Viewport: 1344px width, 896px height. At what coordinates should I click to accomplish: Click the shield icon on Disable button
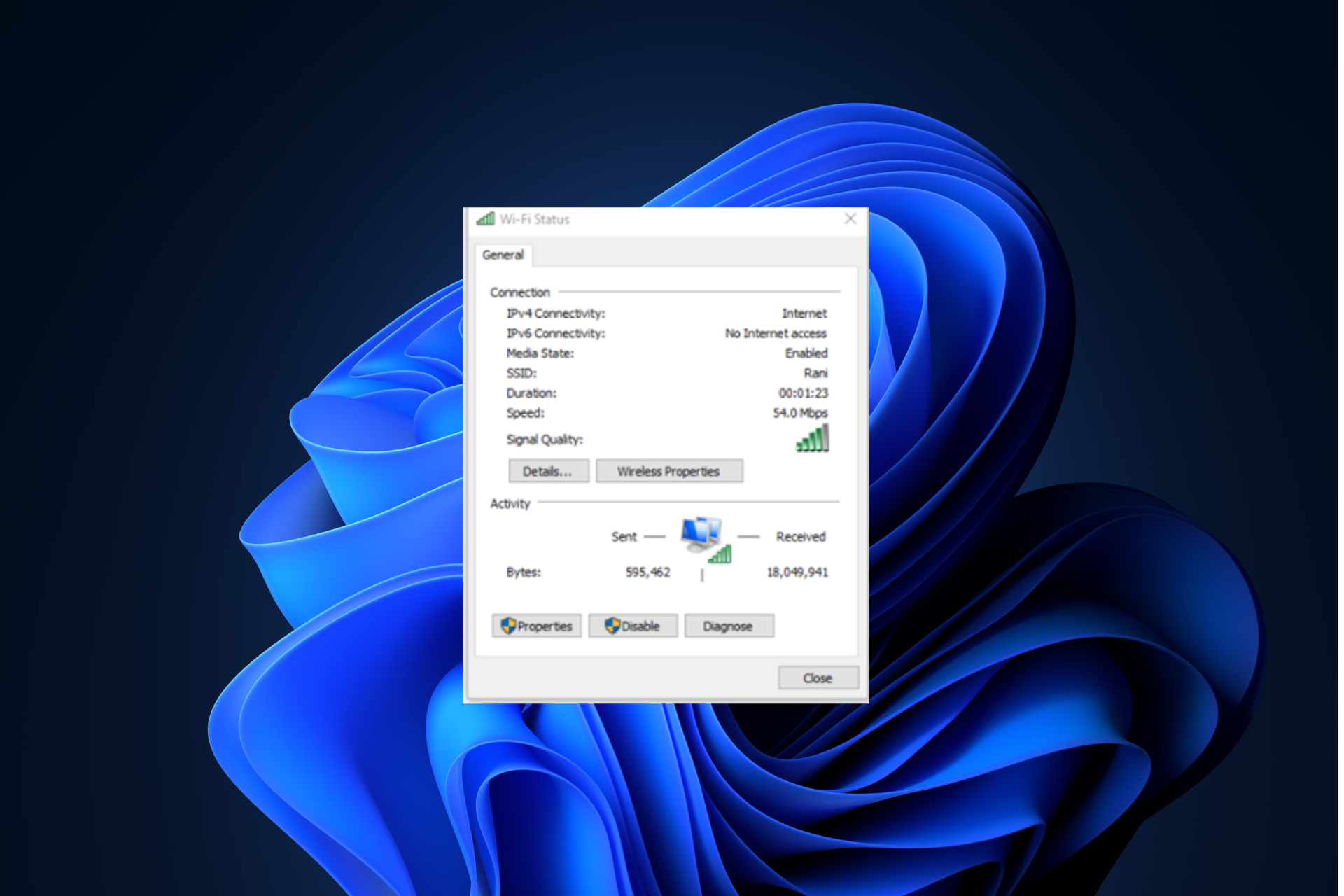[612, 626]
